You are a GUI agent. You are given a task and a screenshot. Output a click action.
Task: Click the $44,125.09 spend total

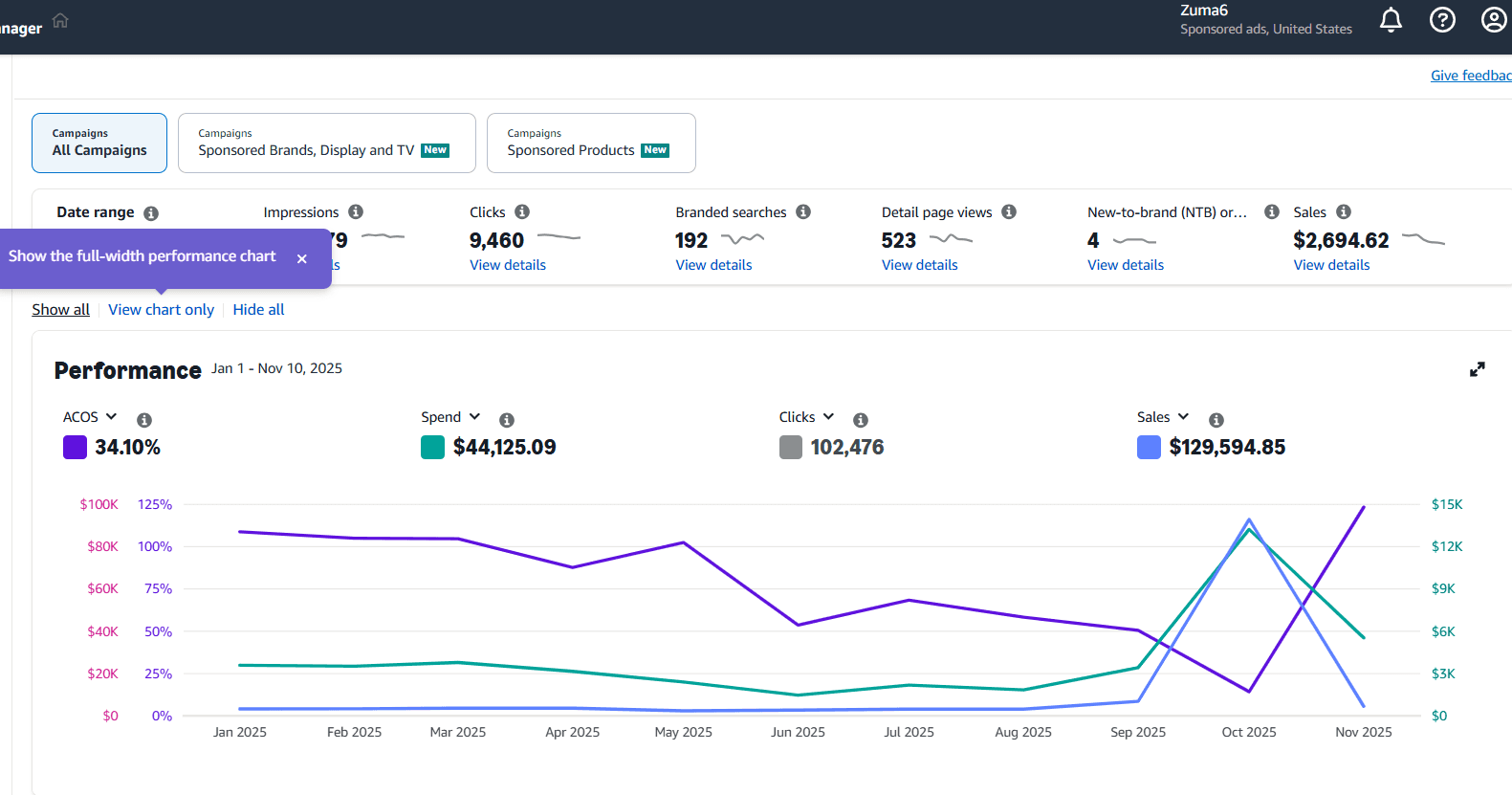coord(504,447)
